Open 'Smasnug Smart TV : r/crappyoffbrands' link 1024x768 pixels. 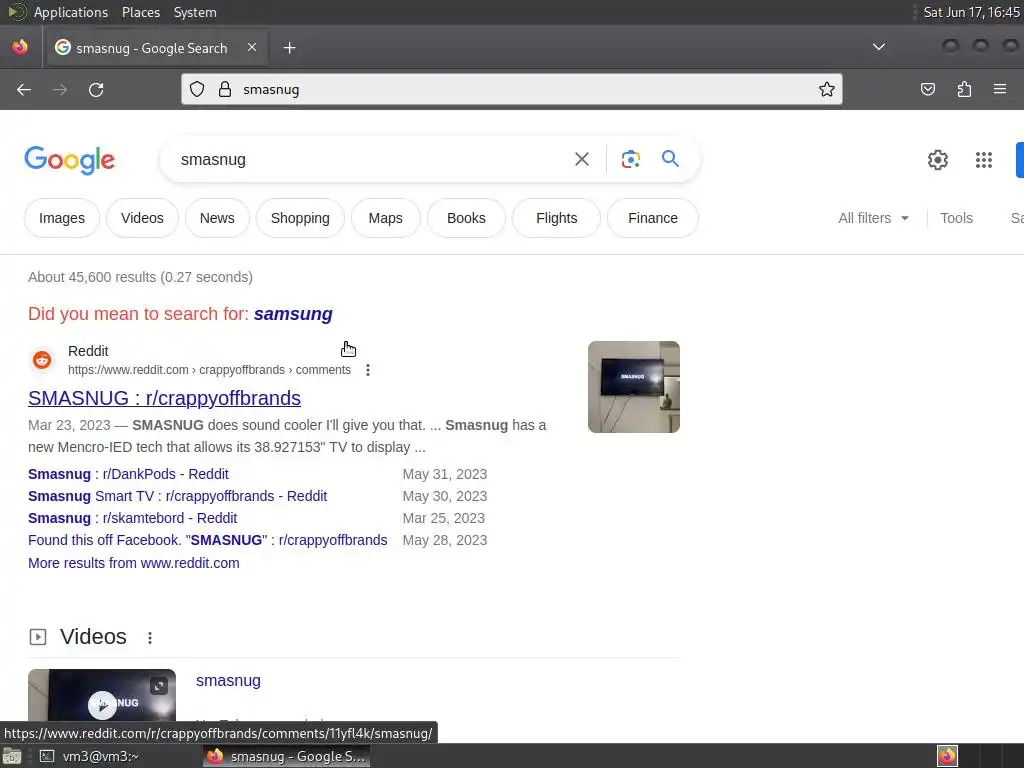[178, 496]
